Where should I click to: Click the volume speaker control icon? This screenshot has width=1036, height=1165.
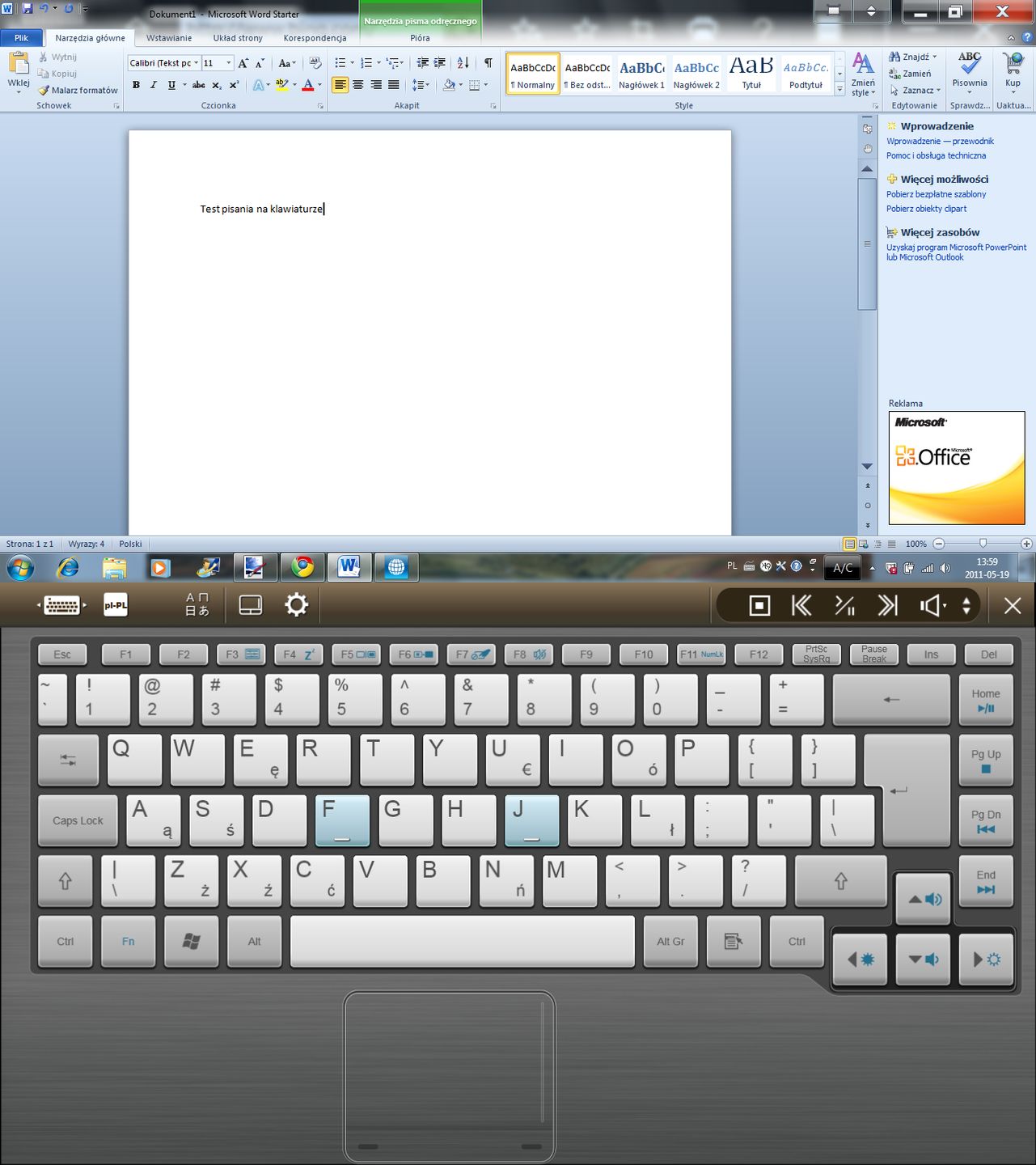point(932,606)
